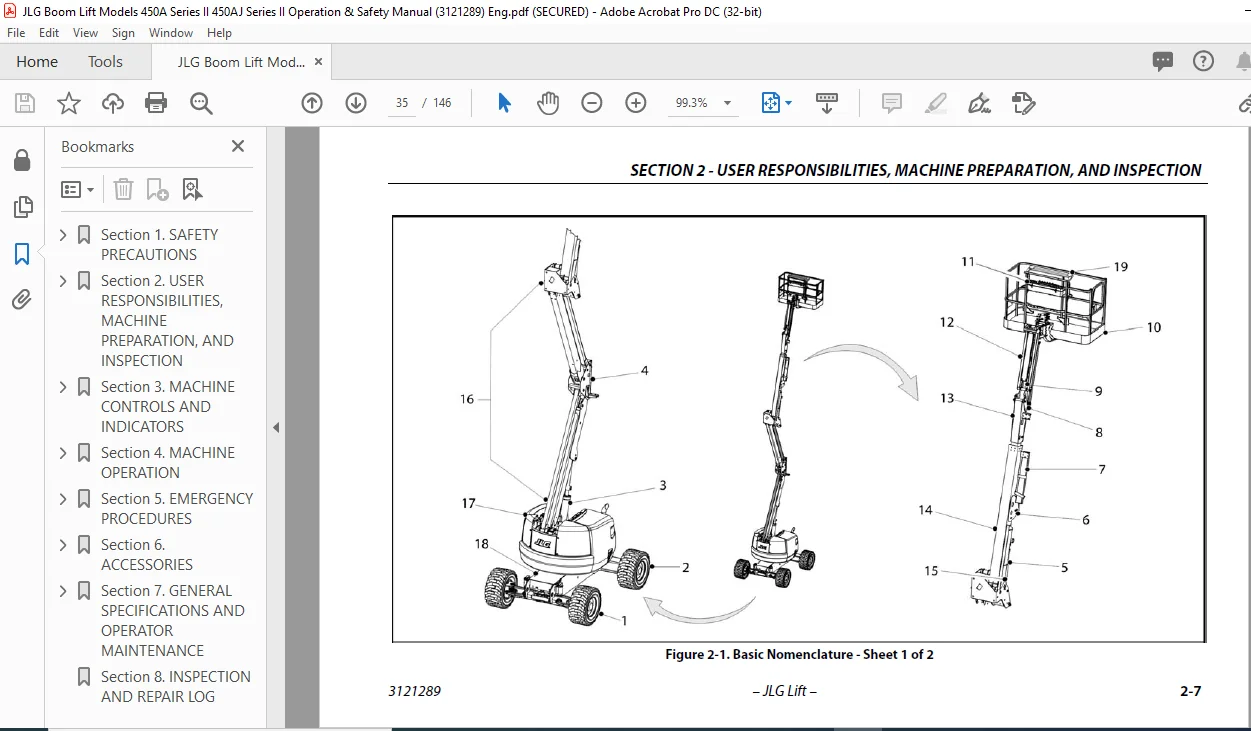Open the Sign menu
The width and height of the screenshot is (1251, 731).
click(123, 33)
